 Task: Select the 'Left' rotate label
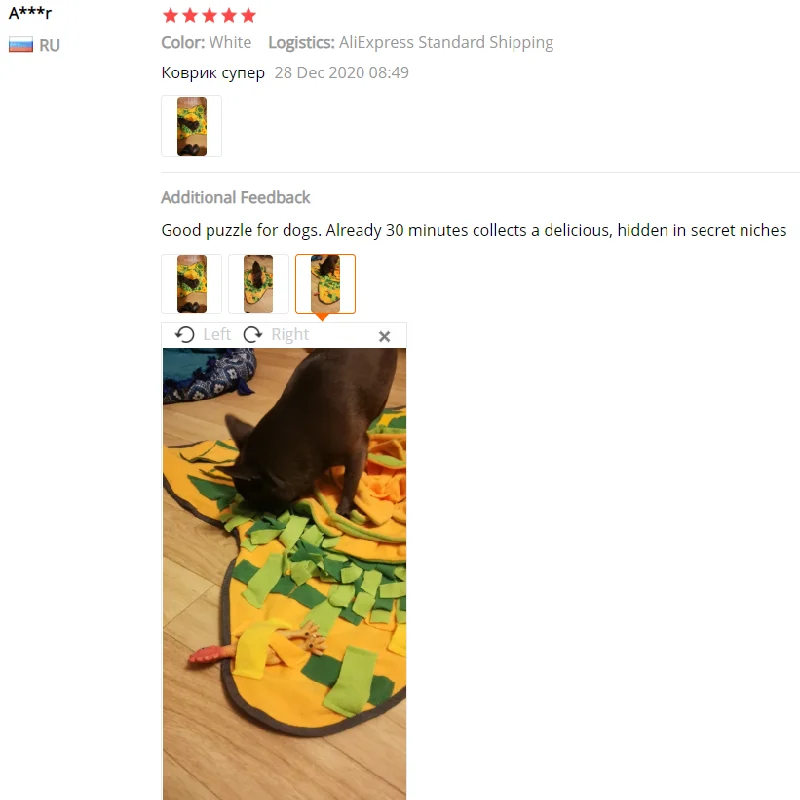(x=217, y=334)
